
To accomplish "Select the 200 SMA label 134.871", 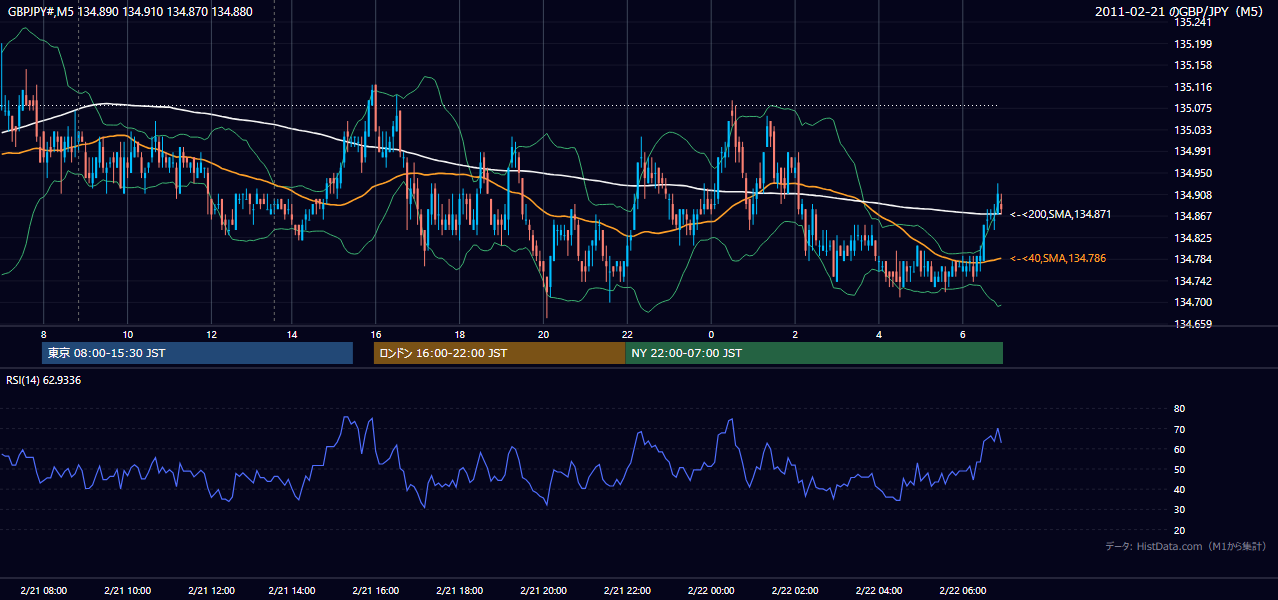I will coord(1061,215).
